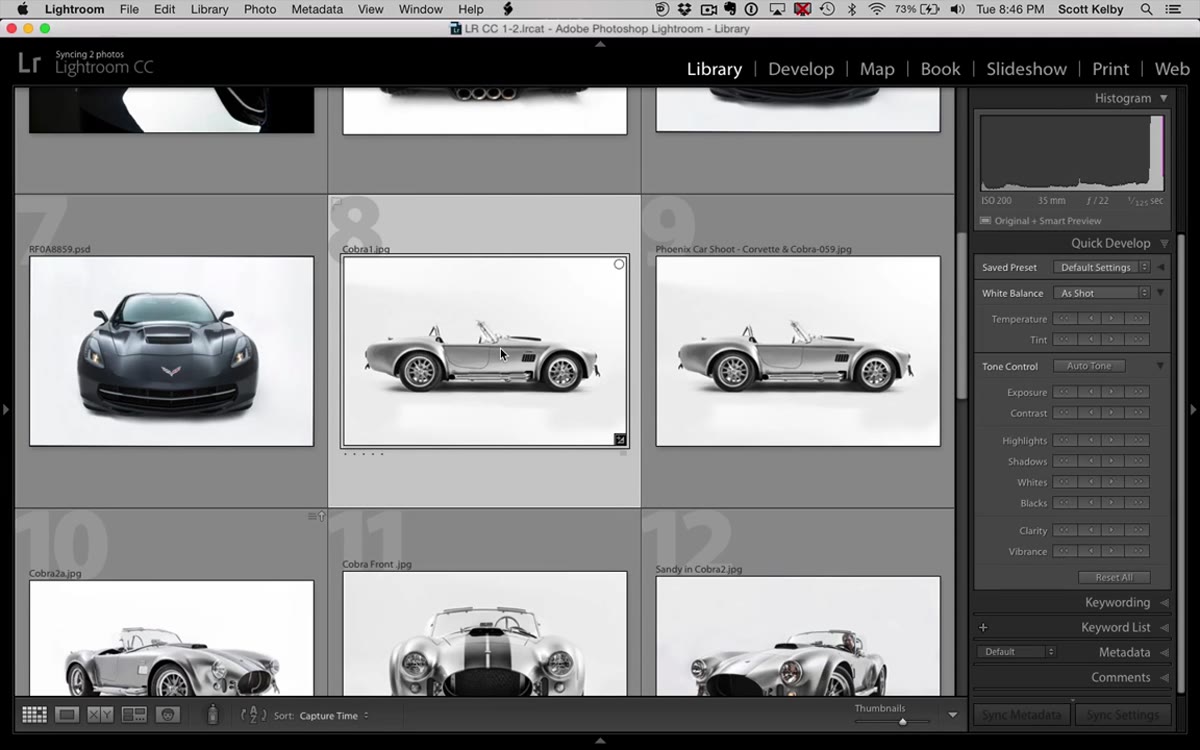This screenshot has height=750, width=1200.
Task: Select the Cobra Front .jpg thumbnail
Action: click(x=485, y=633)
